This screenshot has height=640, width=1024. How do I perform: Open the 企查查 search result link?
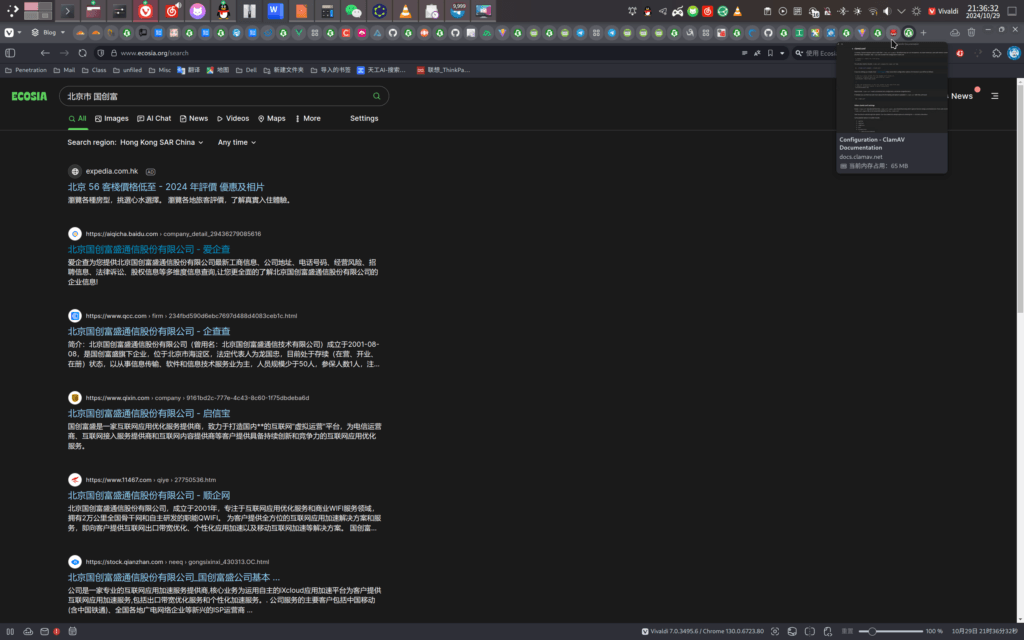(149, 331)
